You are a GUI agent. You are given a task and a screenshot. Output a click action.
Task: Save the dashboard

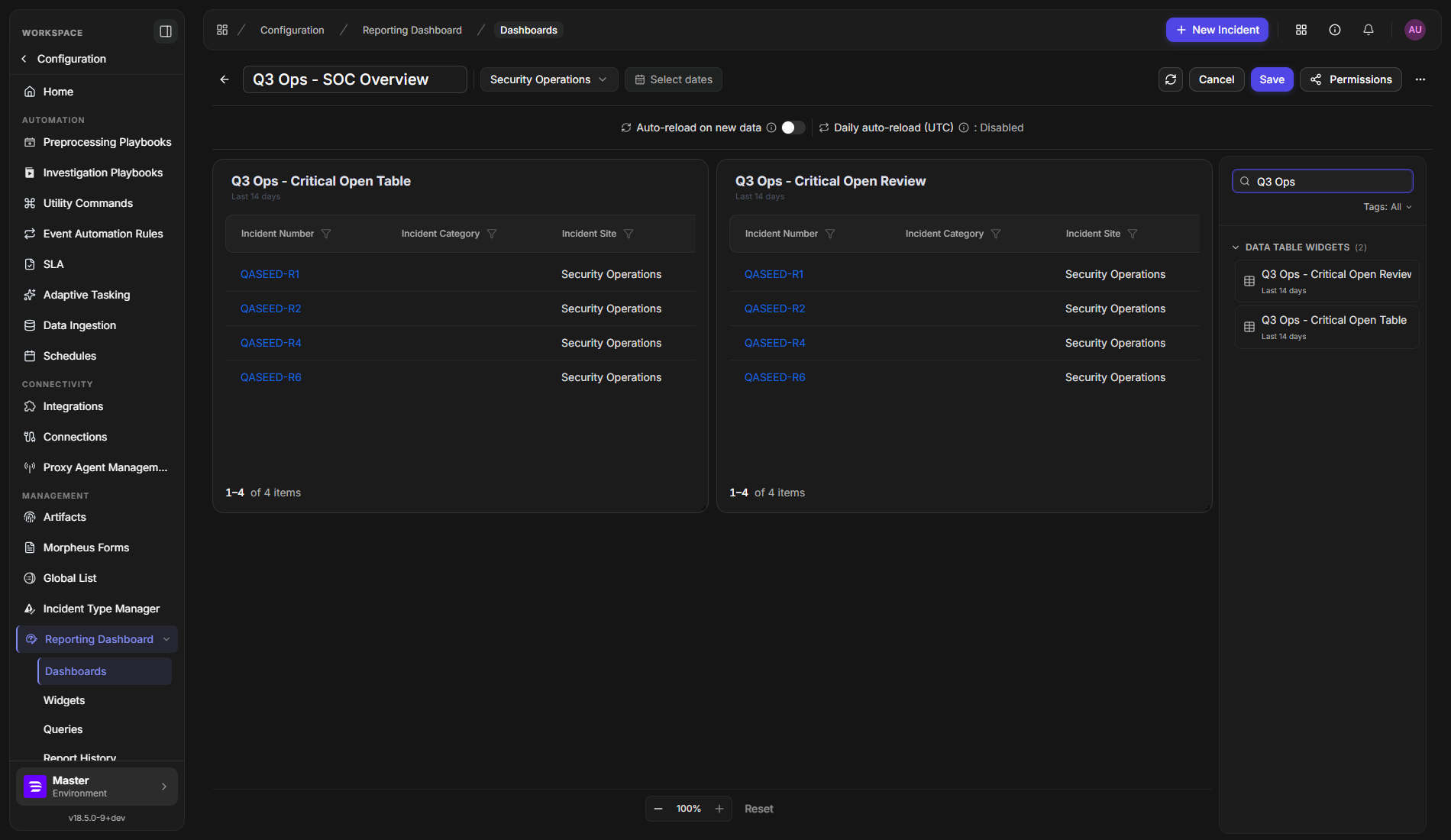pyautogui.click(x=1272, y=79)
